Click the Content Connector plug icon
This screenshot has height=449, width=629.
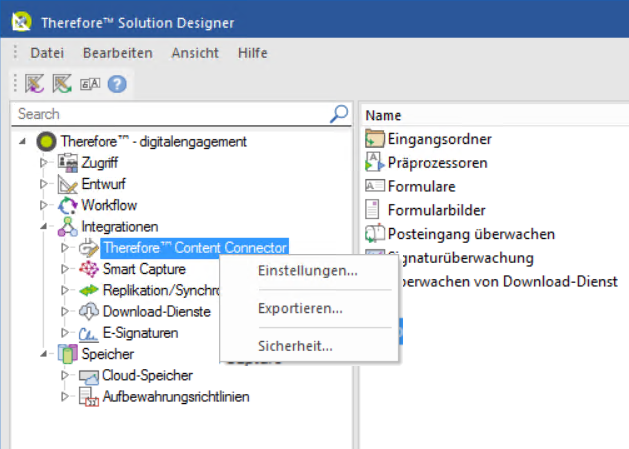pyautogui.click(x=89, y=248)
